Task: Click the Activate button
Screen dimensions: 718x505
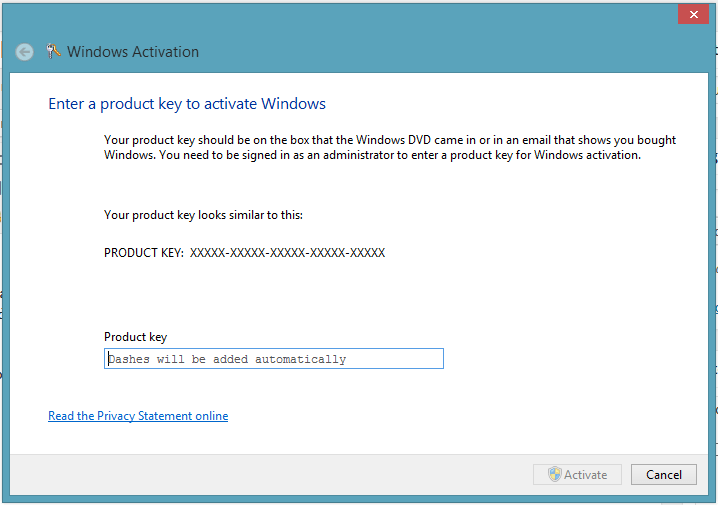Action: (577, 474)
